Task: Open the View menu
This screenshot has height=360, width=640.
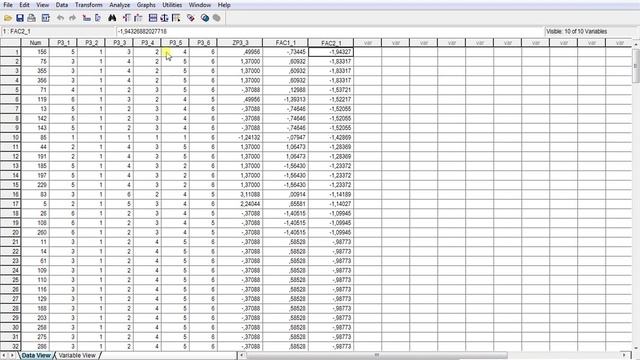Action: tap(42, 5)
